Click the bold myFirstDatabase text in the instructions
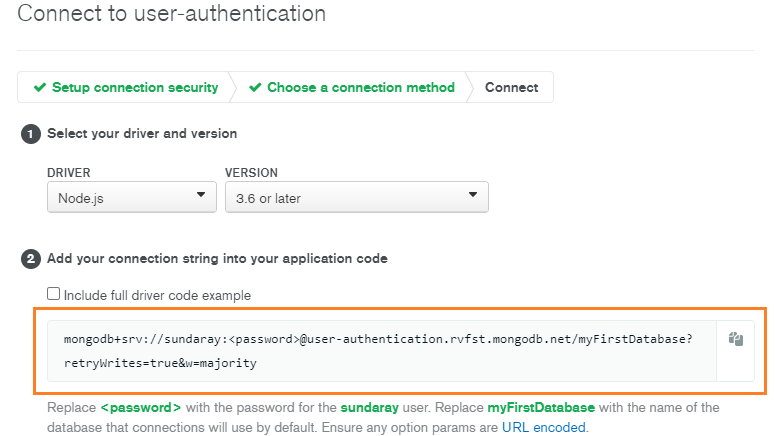775x436 pixels. 541,409
